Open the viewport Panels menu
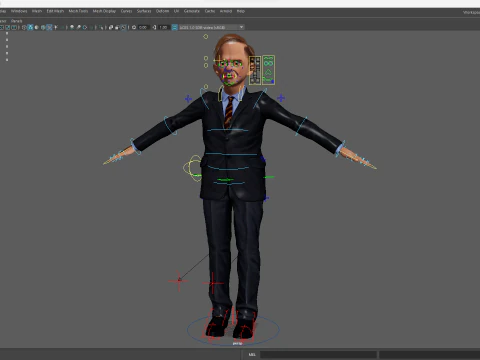This screenshot has height=360, width=480. click(16, 21)
